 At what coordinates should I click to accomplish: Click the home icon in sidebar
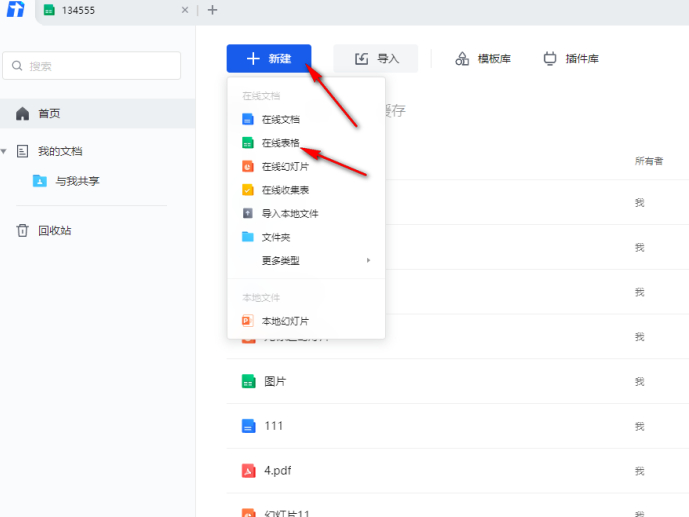point(22,114)
